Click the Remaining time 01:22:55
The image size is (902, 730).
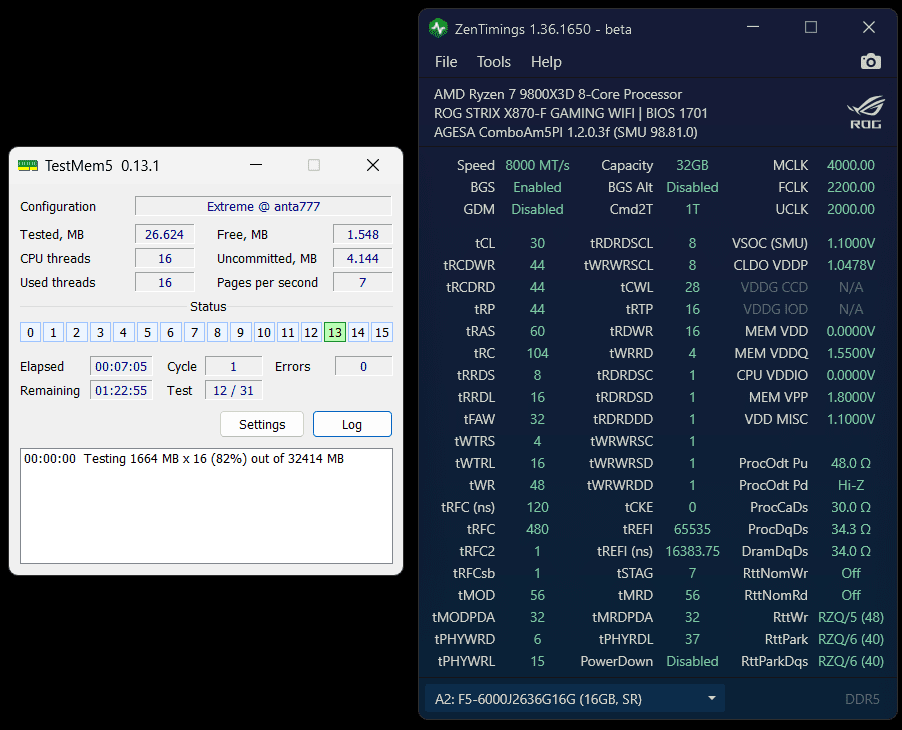[121, 391]
